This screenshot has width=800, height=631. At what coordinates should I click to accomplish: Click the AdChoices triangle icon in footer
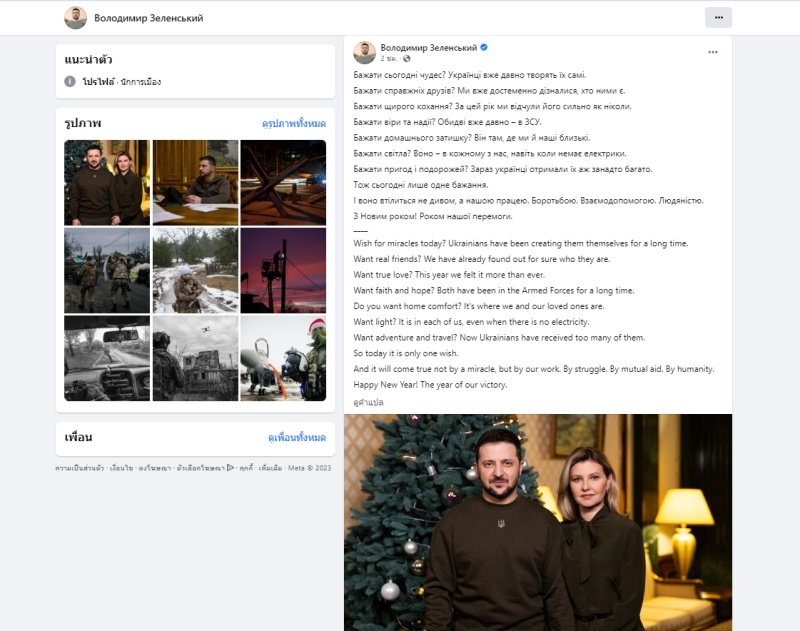coord(230,467)
